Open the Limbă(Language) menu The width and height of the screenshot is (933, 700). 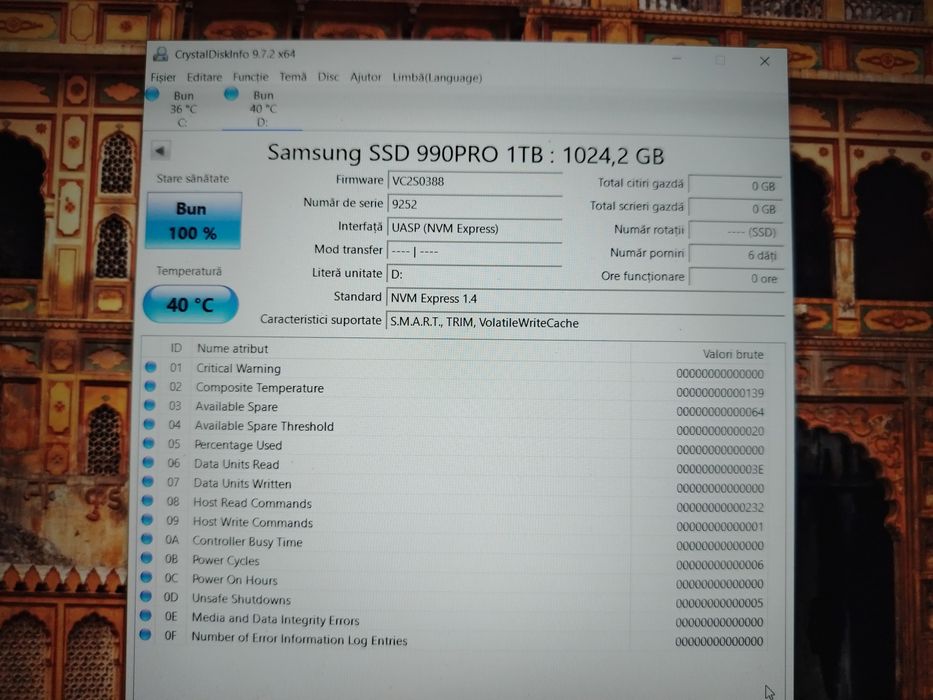click(x=437, y=78)
